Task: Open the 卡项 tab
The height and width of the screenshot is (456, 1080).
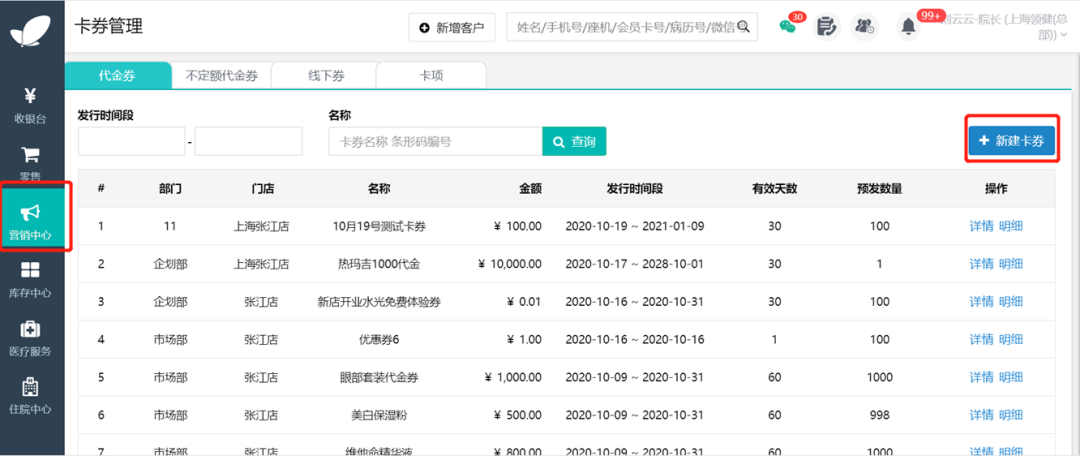Action: click(x=431, y=76)
